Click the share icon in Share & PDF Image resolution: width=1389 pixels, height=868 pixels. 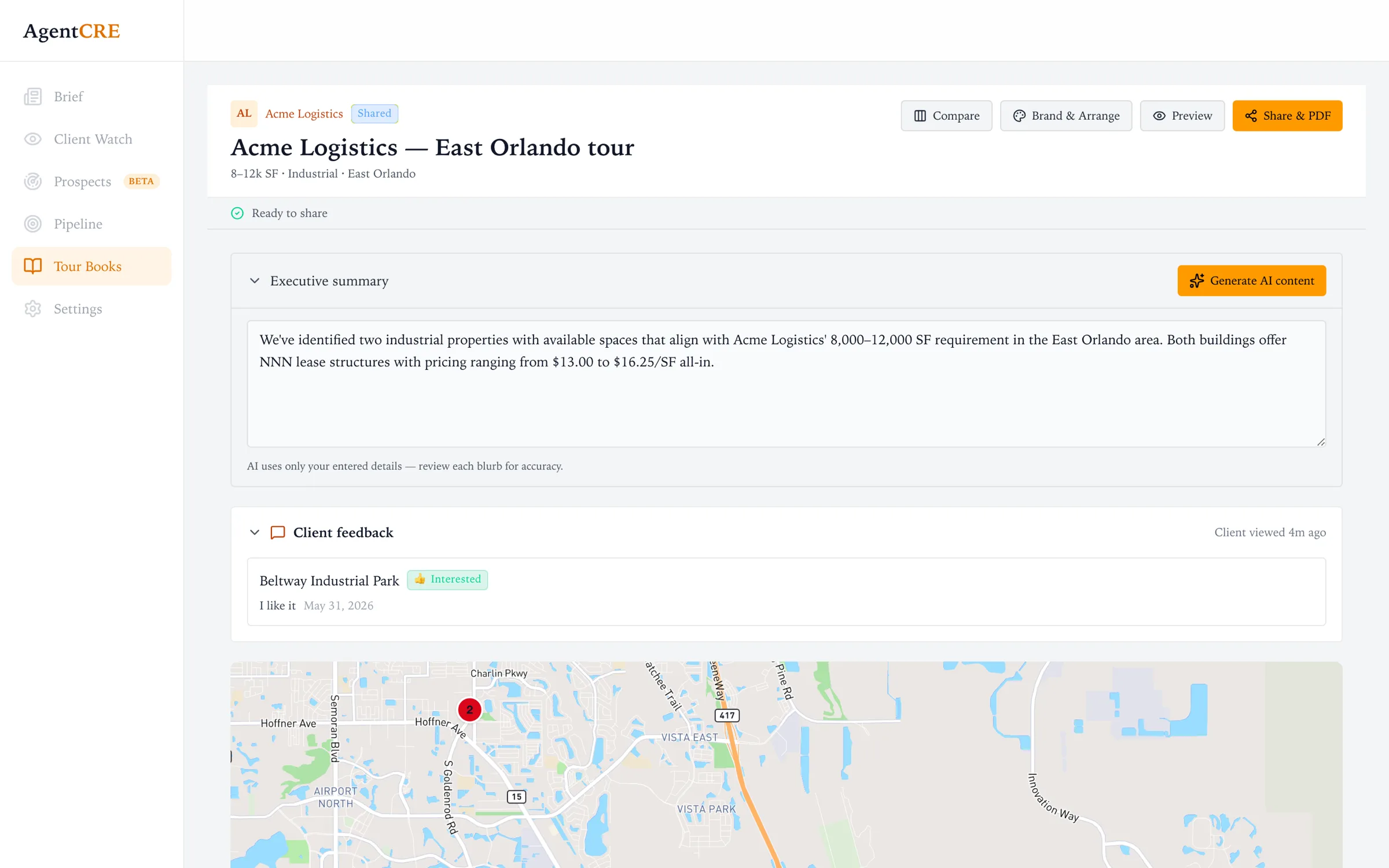1251,116
